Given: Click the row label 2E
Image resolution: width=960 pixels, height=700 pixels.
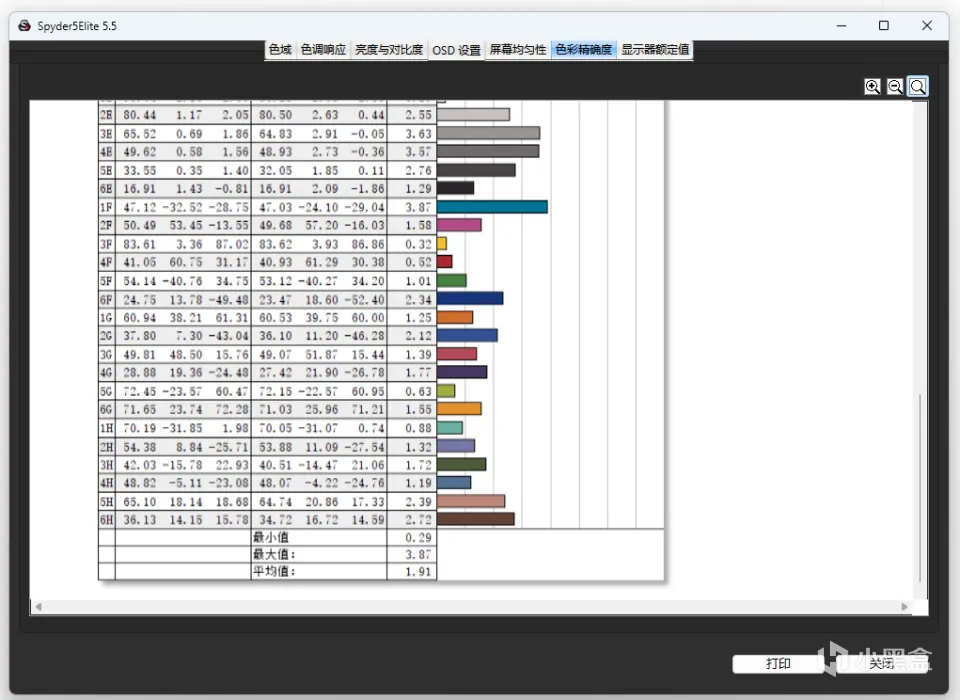Looking at the screenshot, I should click(x=107, y=115).
